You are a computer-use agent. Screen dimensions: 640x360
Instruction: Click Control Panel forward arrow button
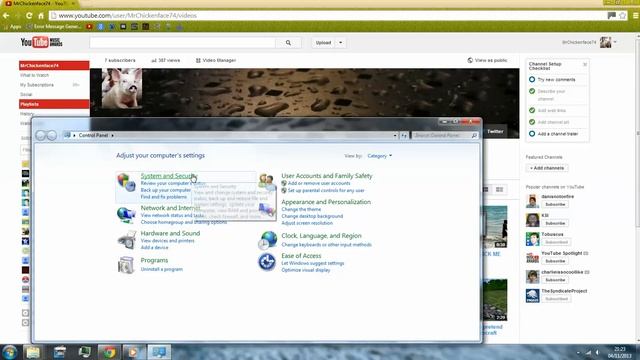tap(52, 135)
